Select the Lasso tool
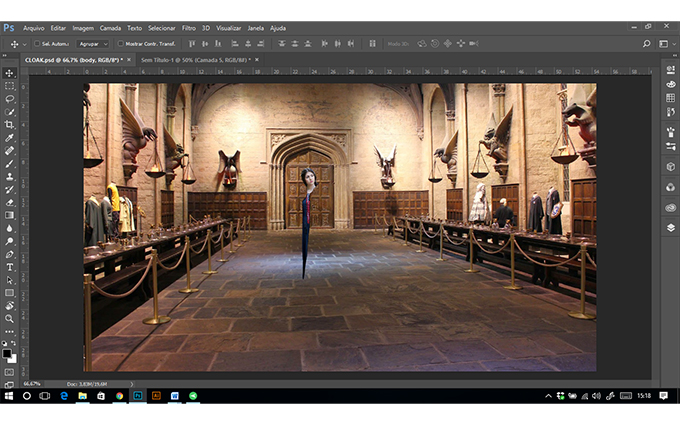The height and width of the screenshot is (425, 680). pyautogui.click(x=9, y=99)
